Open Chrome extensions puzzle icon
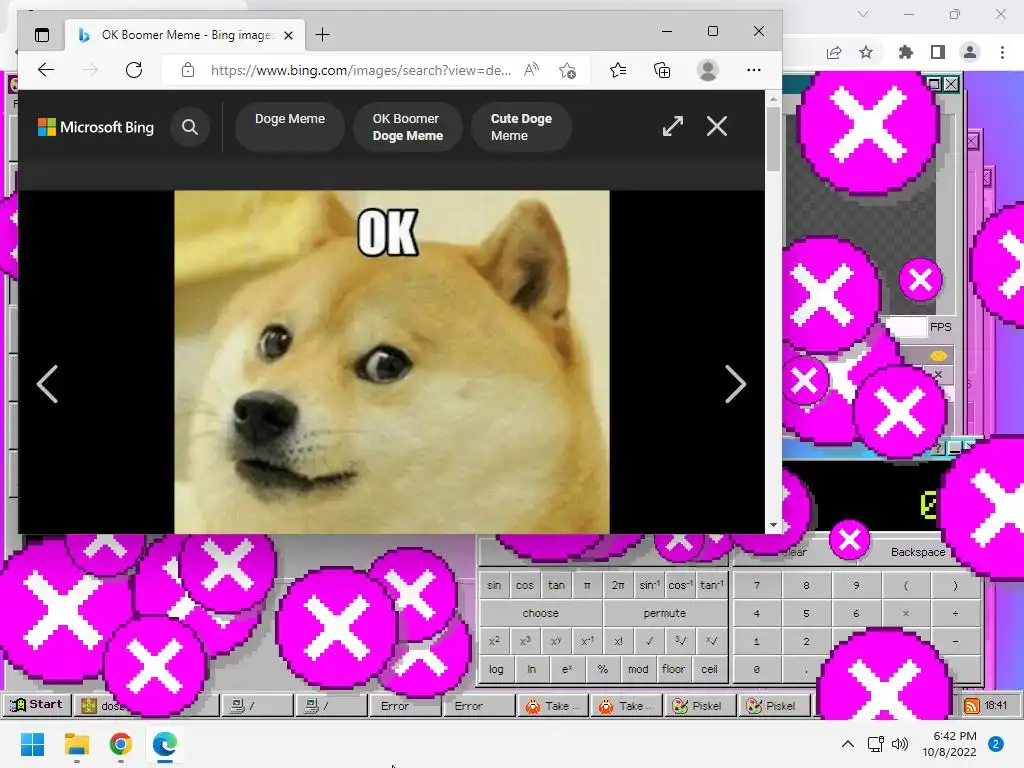Viewport: 1024px width, 768px height. [x=906, y=52]
